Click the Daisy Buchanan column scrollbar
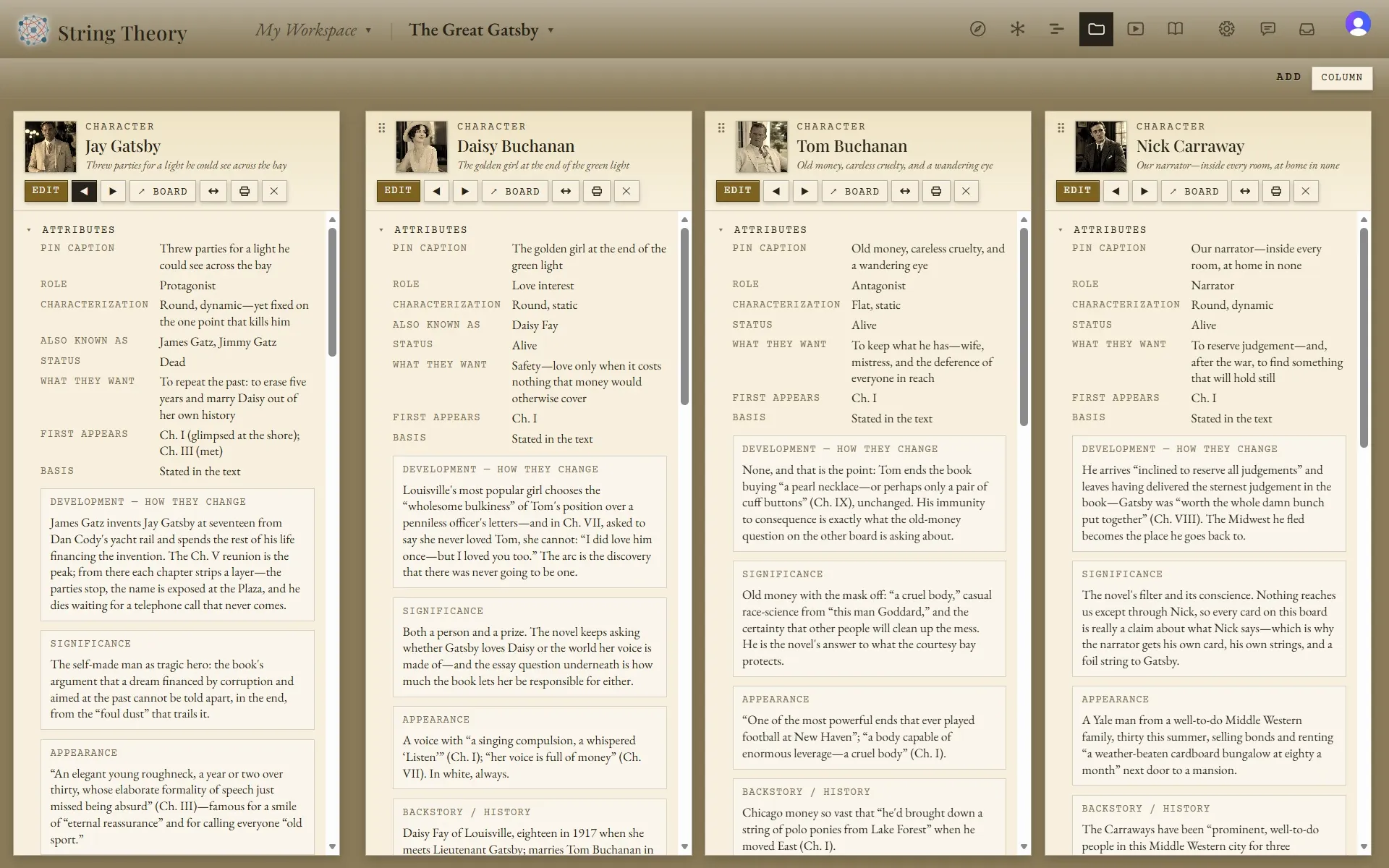This screenshot has height=868, width=1389. pos(685,317)
